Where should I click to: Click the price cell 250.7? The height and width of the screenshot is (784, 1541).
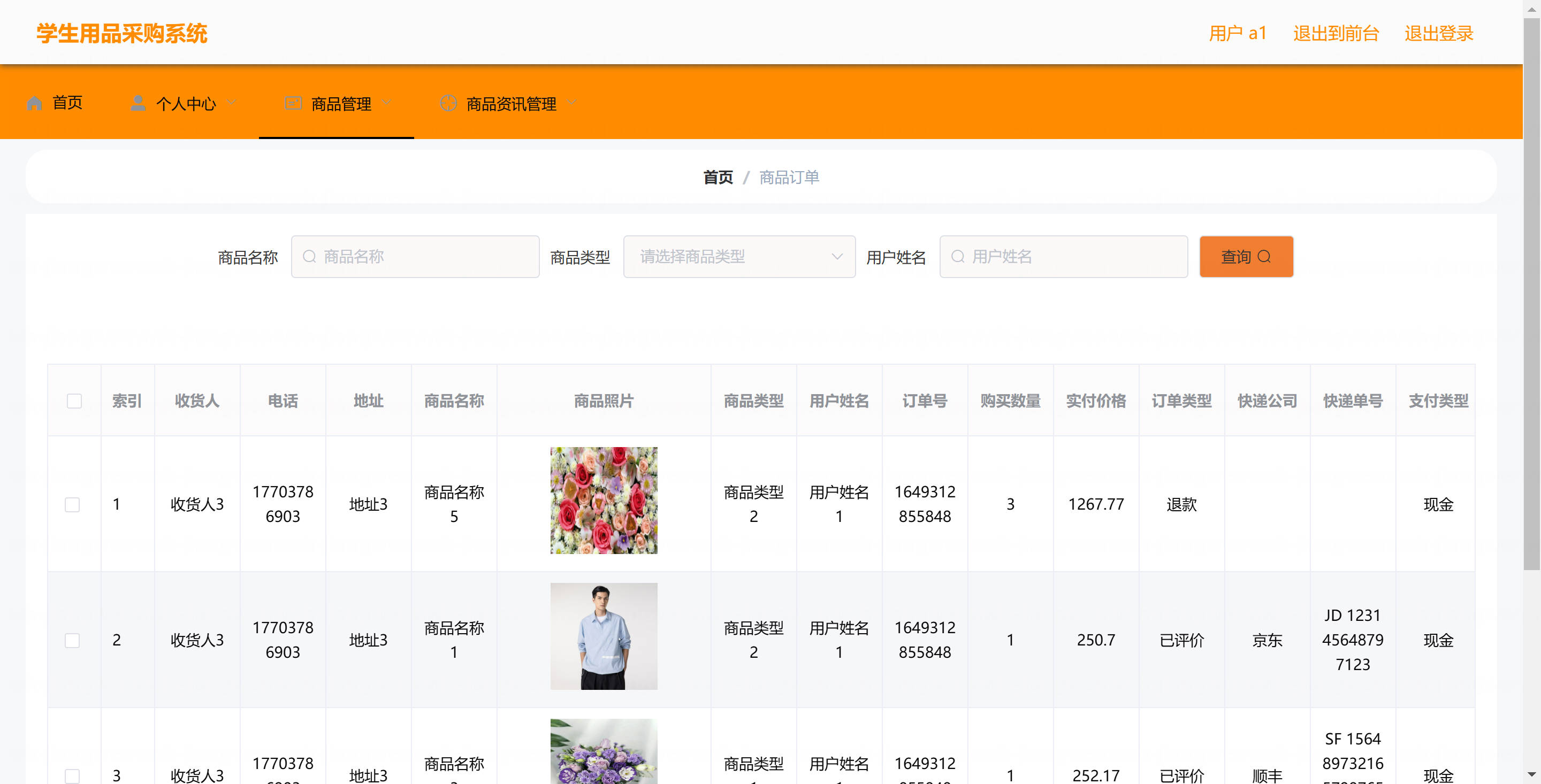tap(1096, 640)
